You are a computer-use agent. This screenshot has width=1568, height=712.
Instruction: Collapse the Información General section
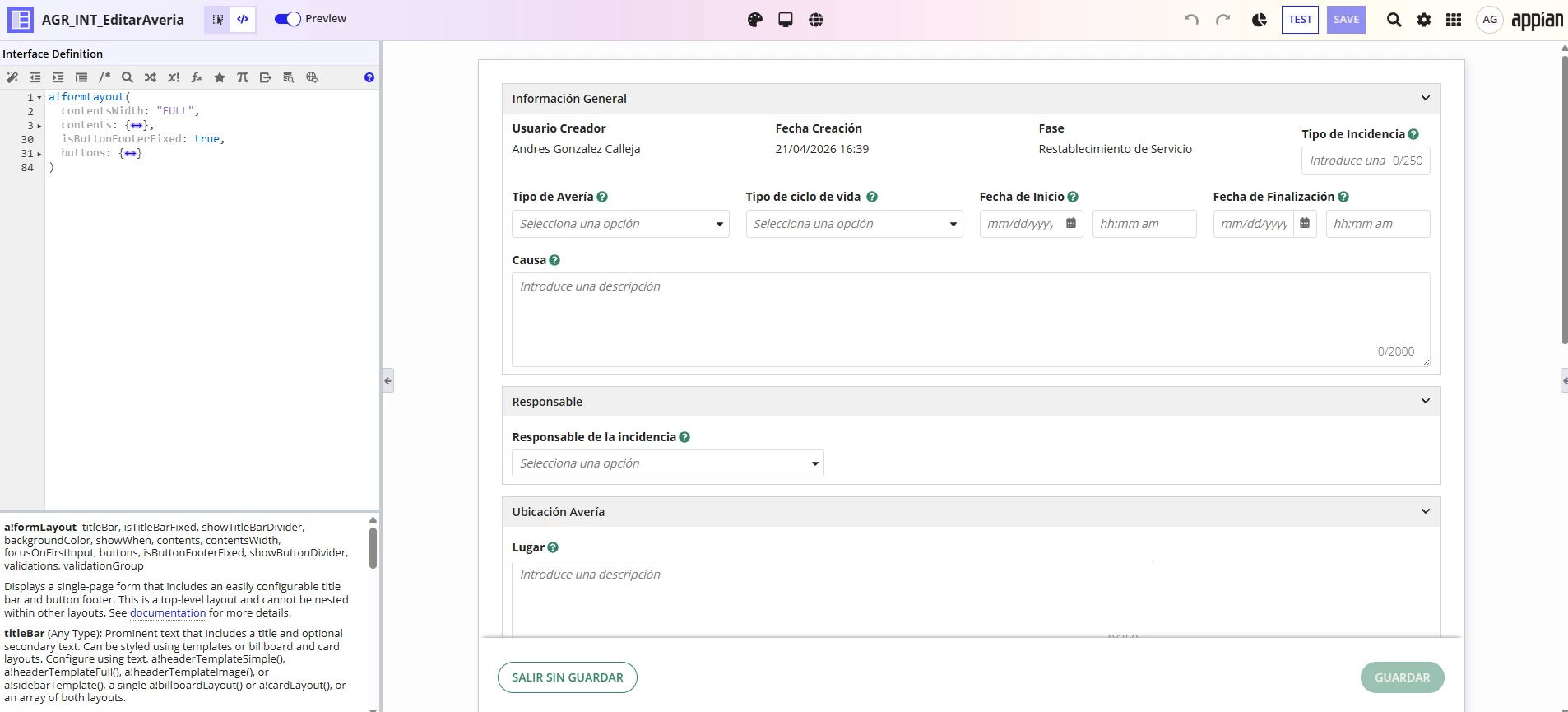(x=1426, y=98)
